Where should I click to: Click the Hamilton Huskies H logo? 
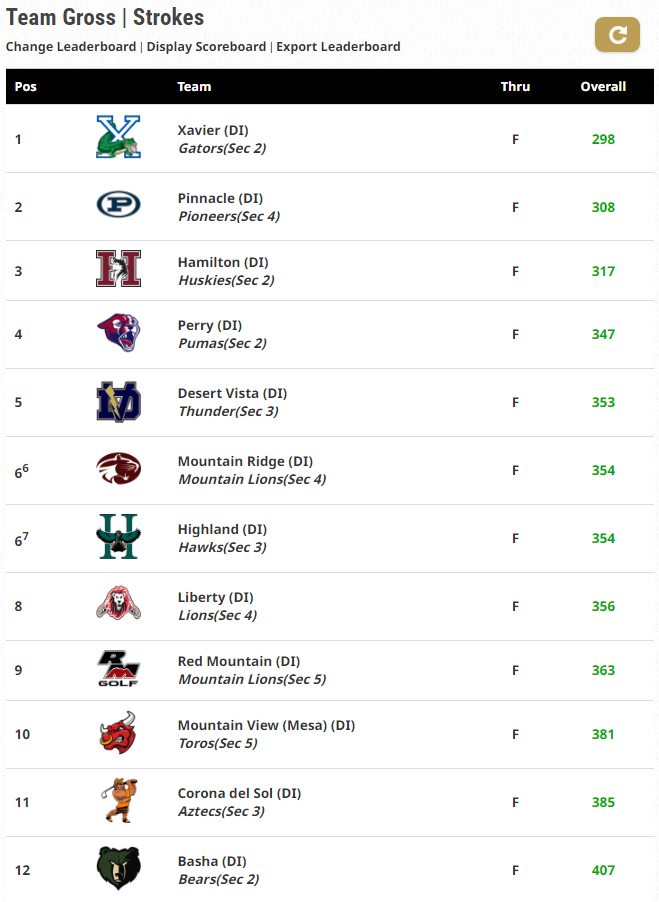coord(118,269)
